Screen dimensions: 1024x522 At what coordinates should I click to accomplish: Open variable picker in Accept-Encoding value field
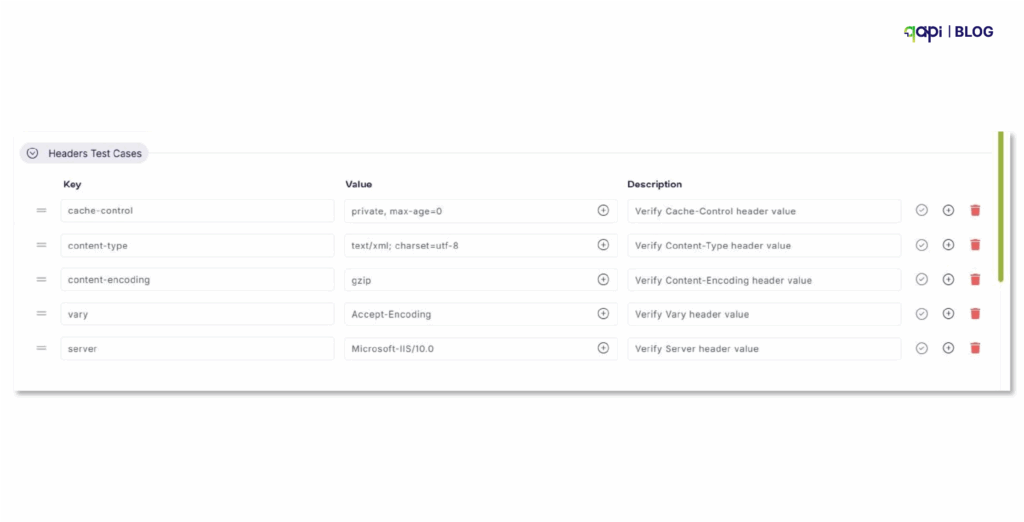tap(603, 314)
